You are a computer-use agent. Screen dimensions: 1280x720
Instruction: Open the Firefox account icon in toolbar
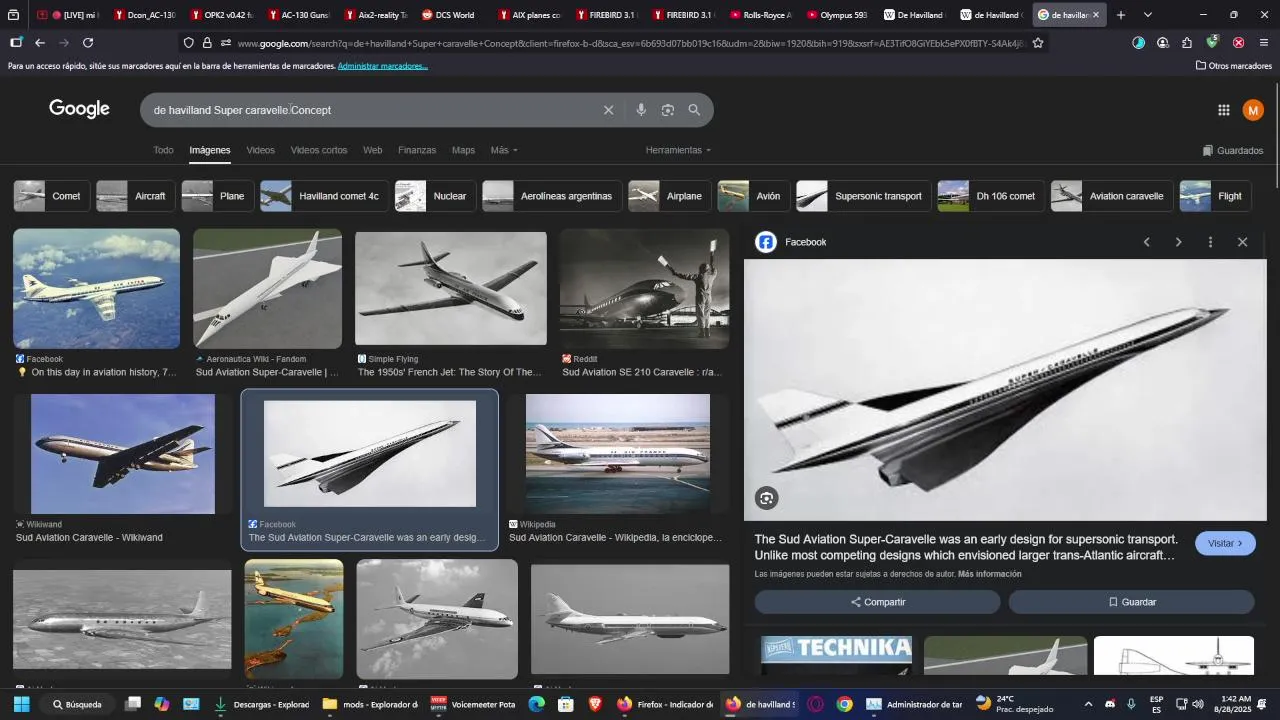pos(1162,43)
